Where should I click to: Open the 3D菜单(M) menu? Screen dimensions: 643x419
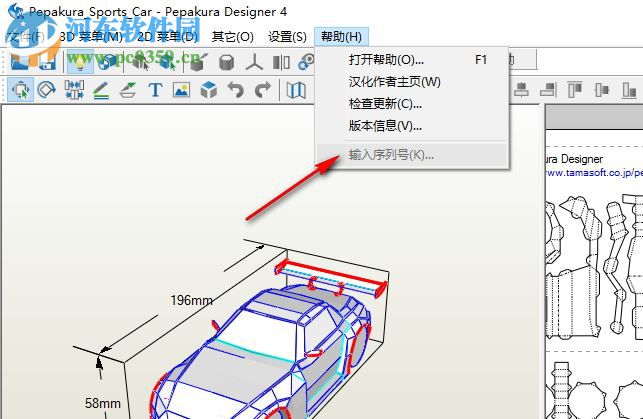tap(91, 37)
